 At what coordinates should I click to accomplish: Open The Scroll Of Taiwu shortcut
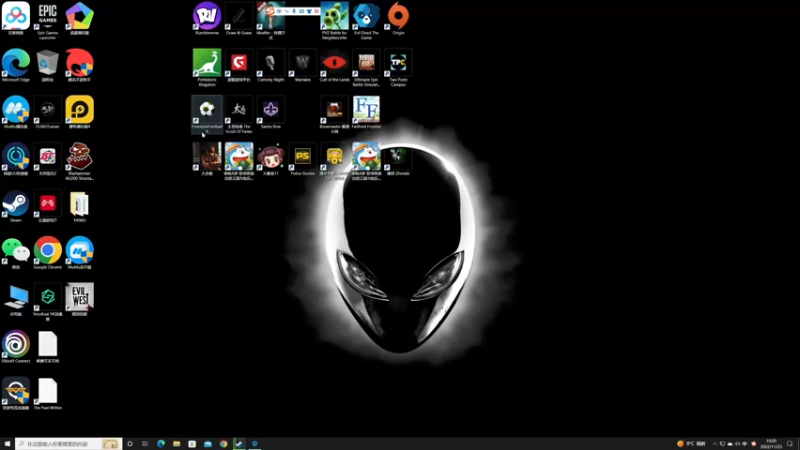[x=239, y=114]
